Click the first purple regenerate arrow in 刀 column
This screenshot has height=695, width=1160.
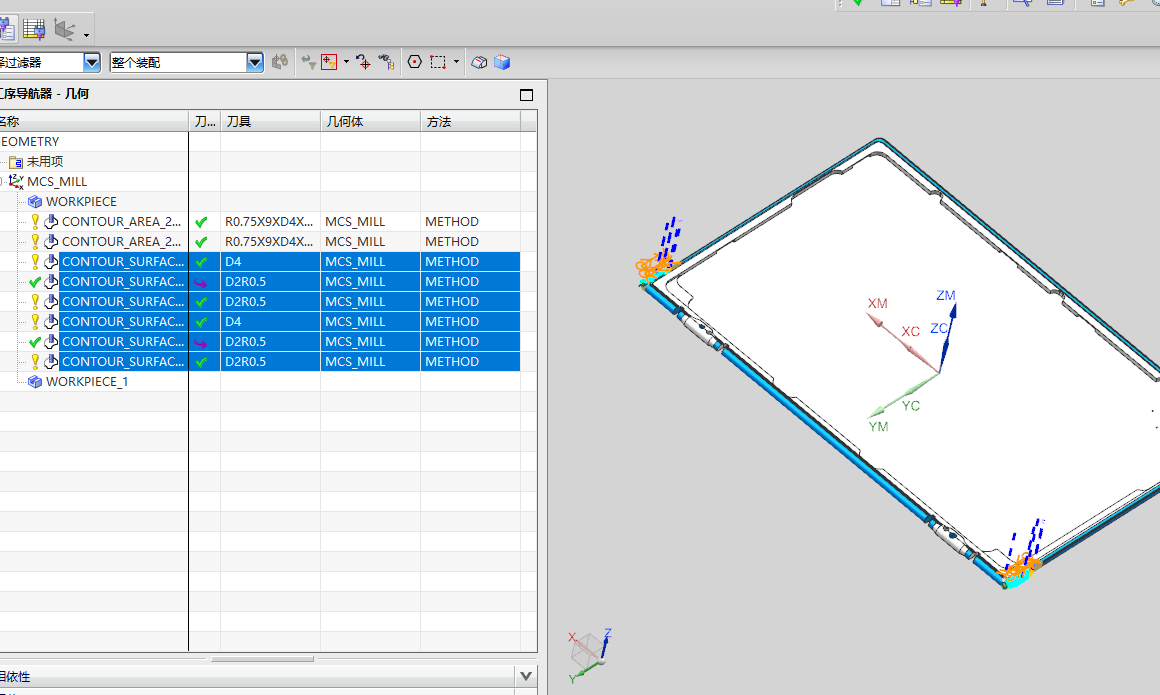point(200,282)
